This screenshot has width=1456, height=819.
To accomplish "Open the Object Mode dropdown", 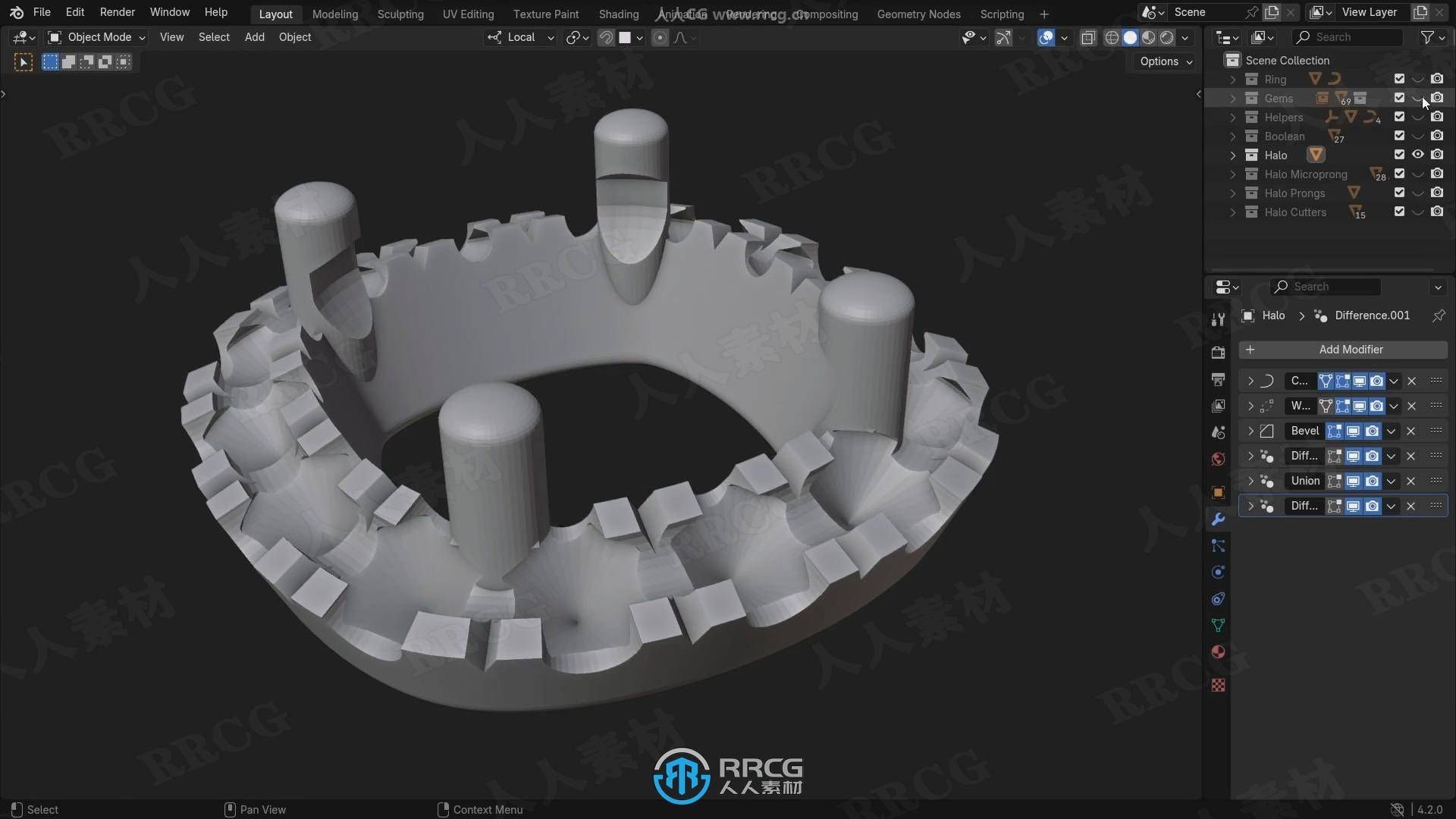I will pyautogui.click(x=96, y=37).
